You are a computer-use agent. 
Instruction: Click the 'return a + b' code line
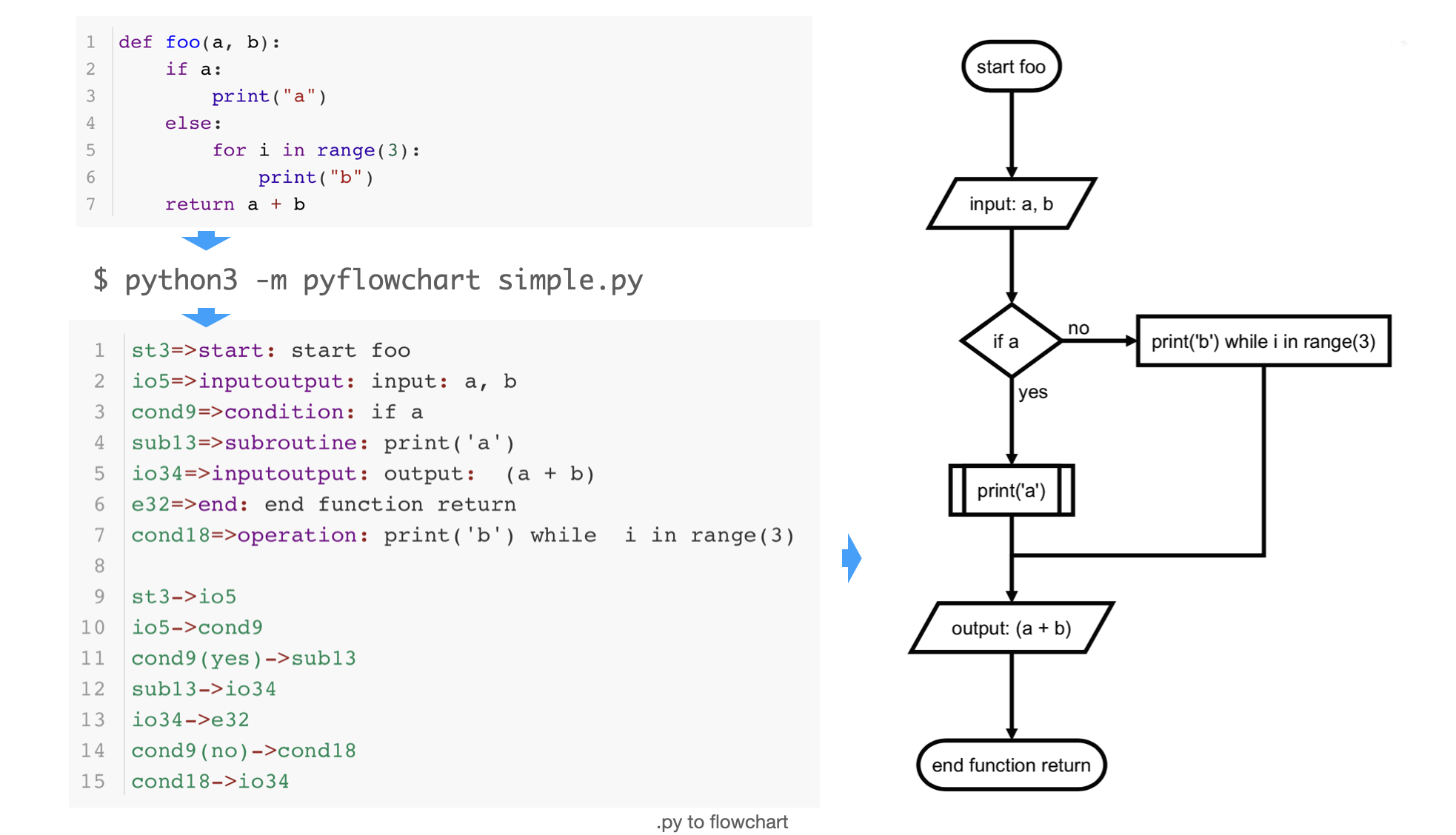coord(234,204)
